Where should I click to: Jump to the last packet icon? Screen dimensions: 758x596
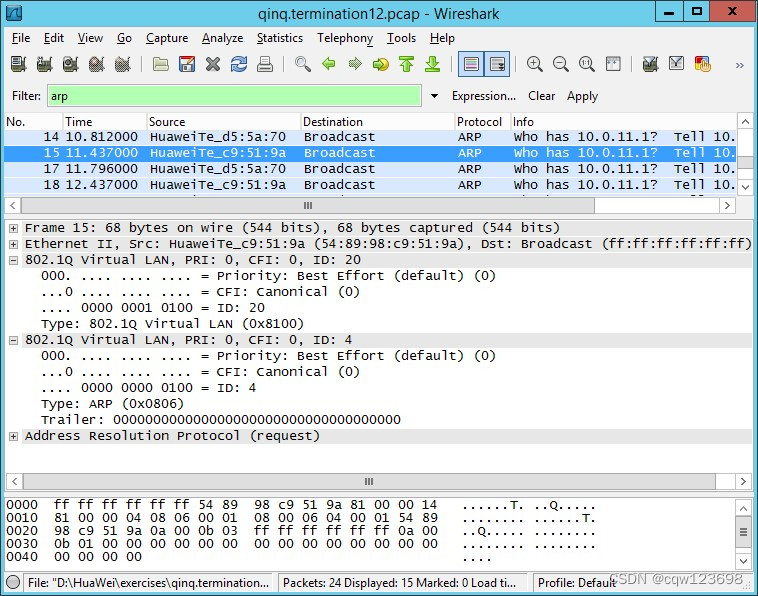433,64
